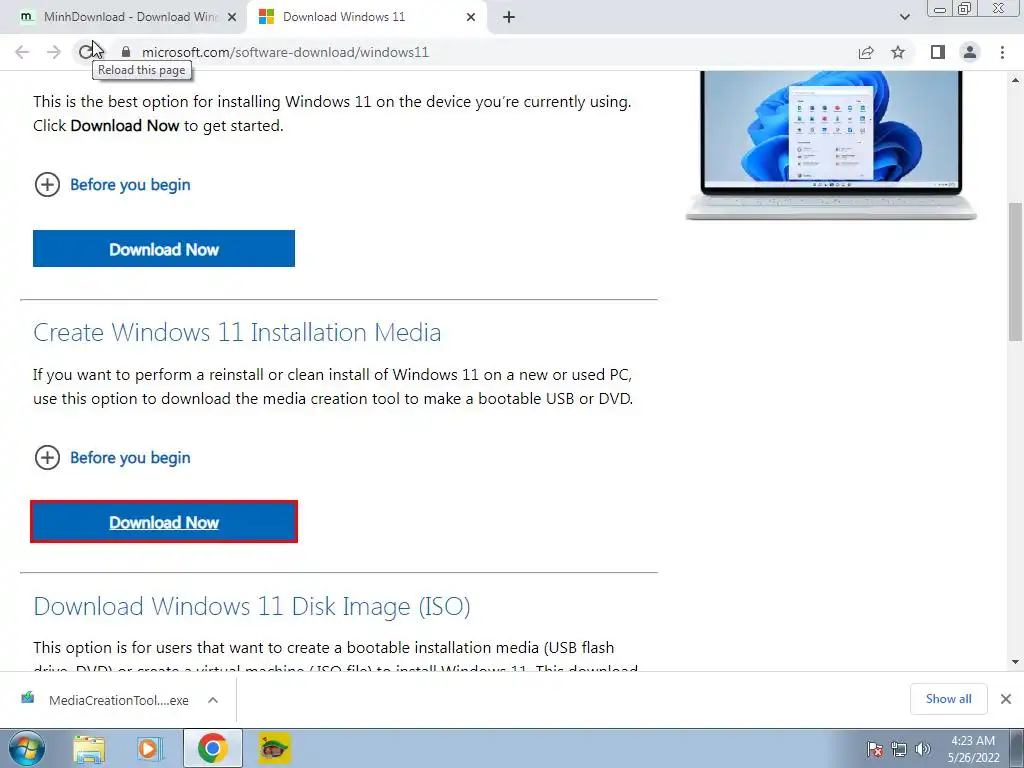
Task: Open the tab search dropdown arrow
Action: tap(904, 17)
